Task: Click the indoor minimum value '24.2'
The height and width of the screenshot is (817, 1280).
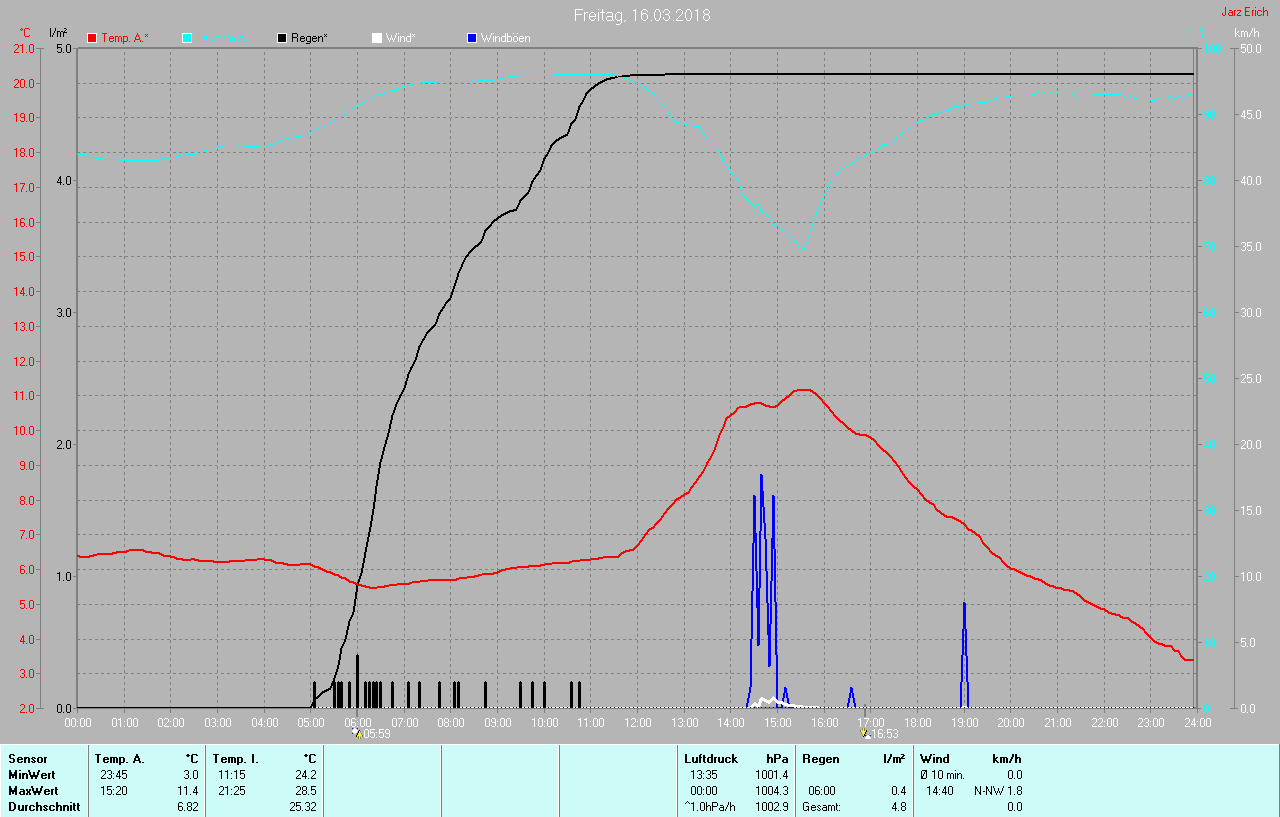Action: (306, 775)
